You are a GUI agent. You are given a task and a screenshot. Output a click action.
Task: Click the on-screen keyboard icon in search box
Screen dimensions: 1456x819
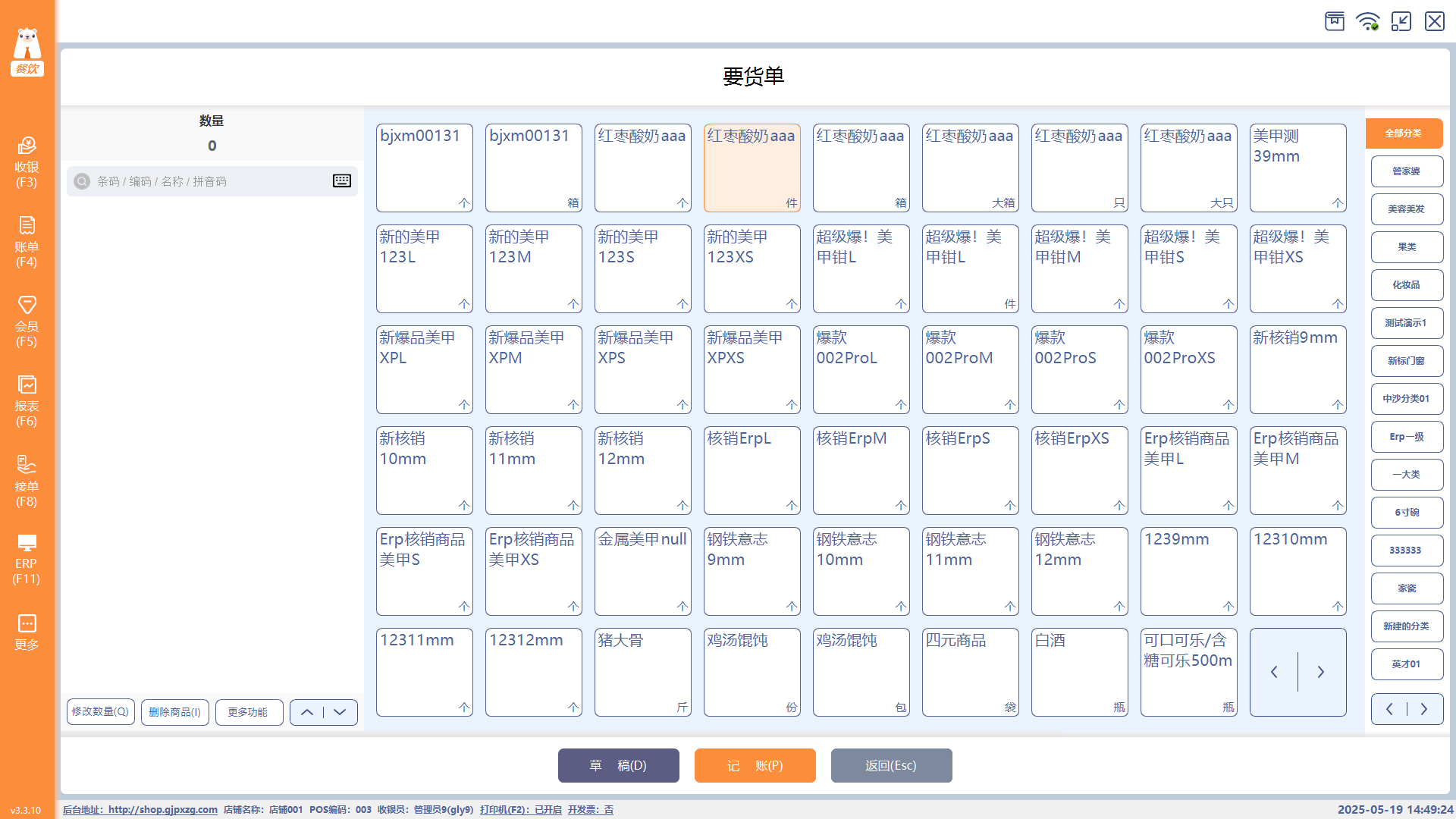click(342, 180)
